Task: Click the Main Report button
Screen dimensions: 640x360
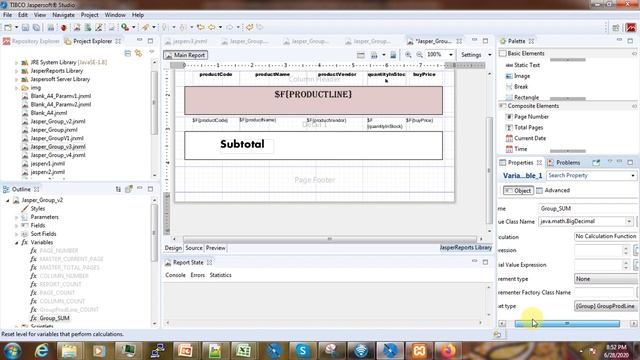Action: point(186,55)
